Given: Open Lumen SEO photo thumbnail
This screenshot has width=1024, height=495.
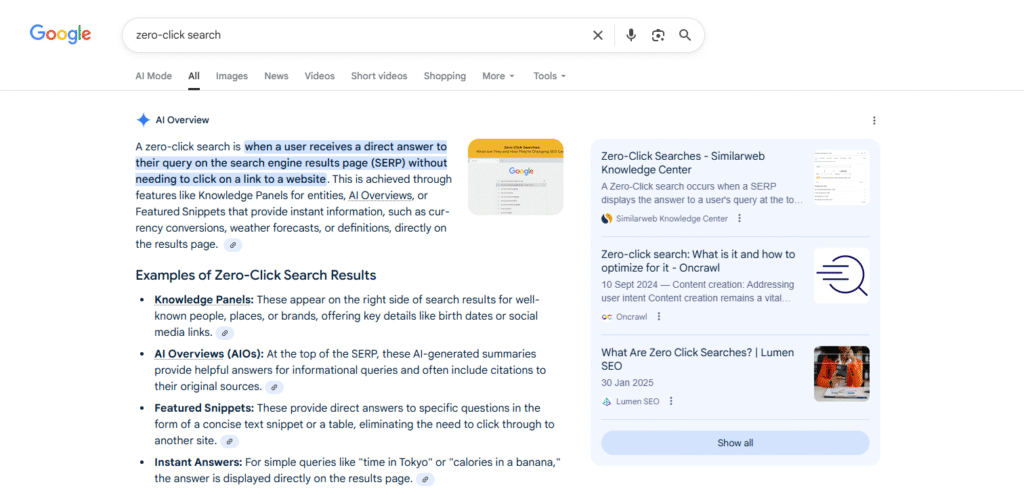Looking at the screenshot, I should (x=842, y=374).
